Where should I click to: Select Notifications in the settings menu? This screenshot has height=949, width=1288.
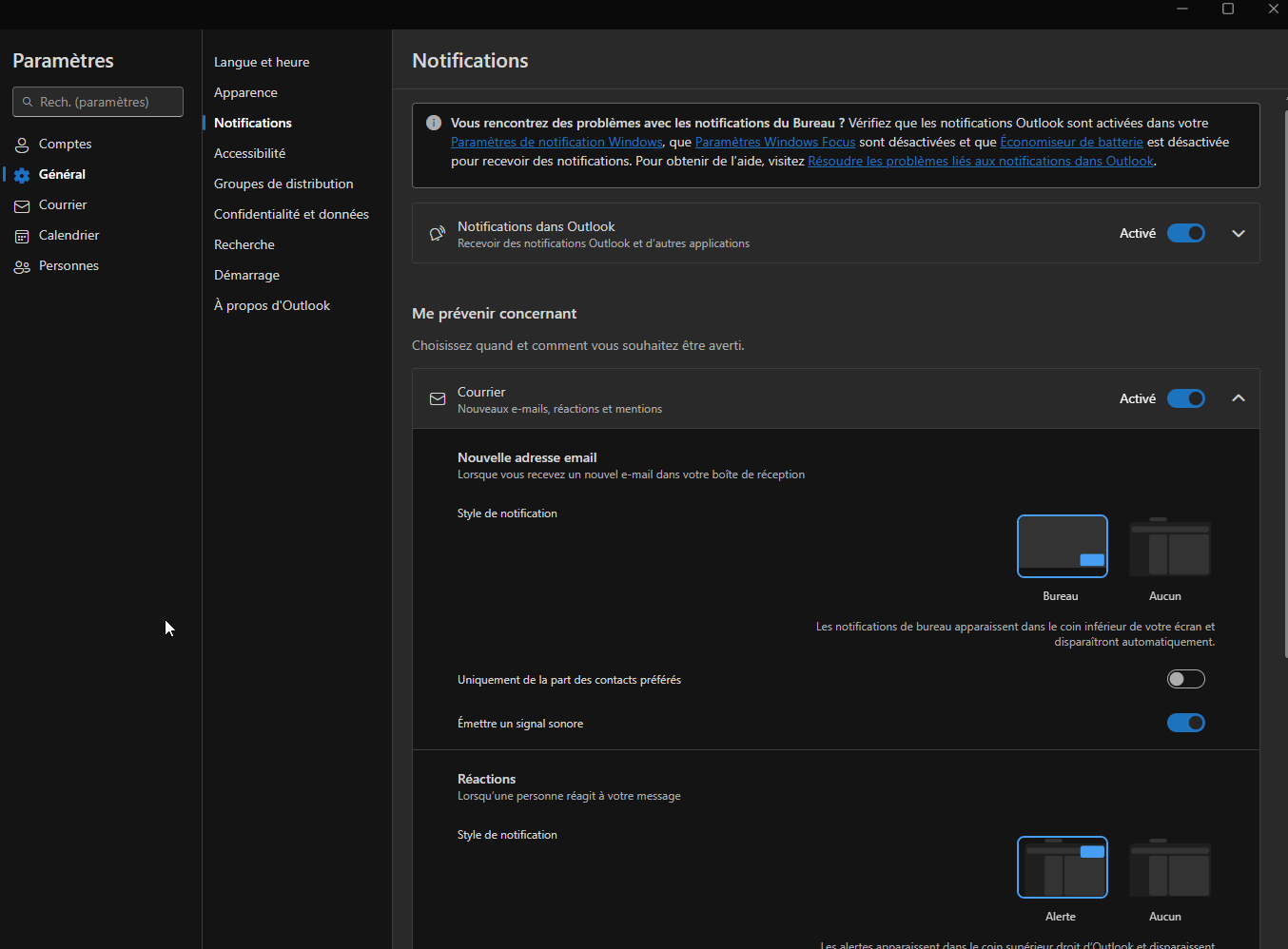point(253,123)
